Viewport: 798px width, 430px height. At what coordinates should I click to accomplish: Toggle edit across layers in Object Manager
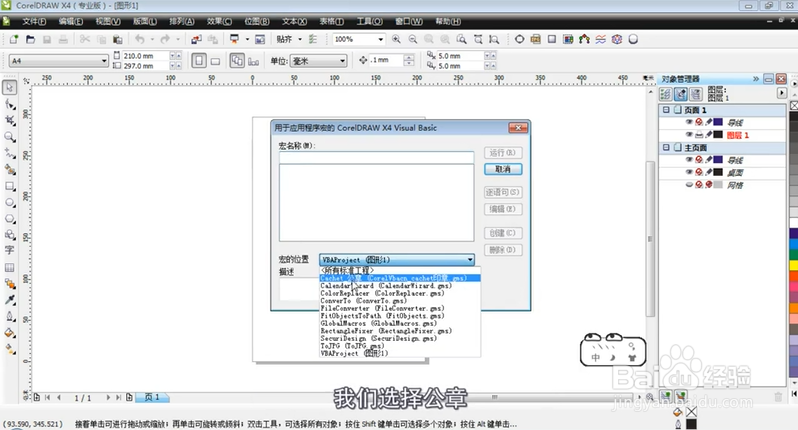point(680,94)
